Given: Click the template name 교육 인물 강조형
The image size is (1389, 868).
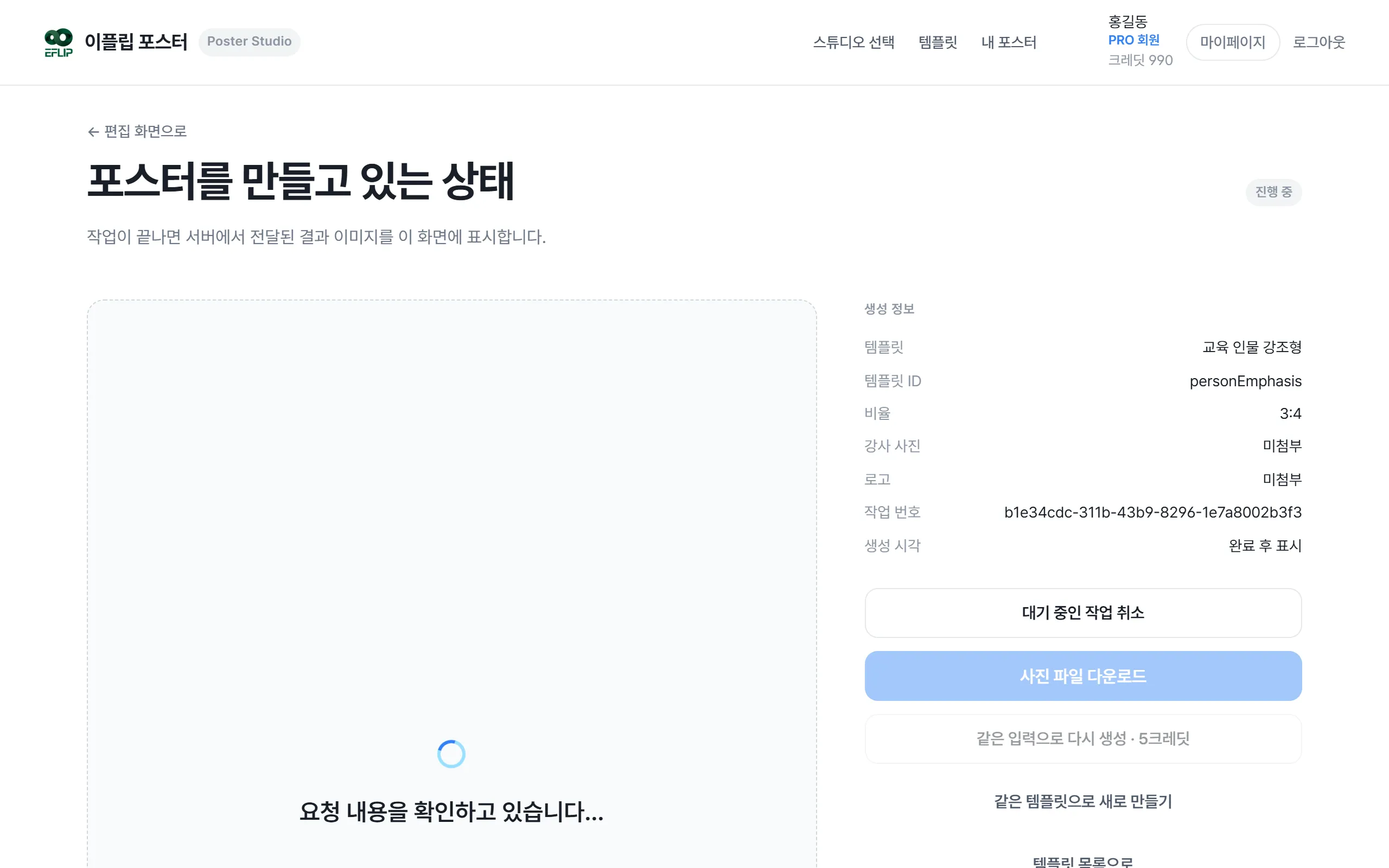Looking at the screenshot, I should click(1252, 347).
